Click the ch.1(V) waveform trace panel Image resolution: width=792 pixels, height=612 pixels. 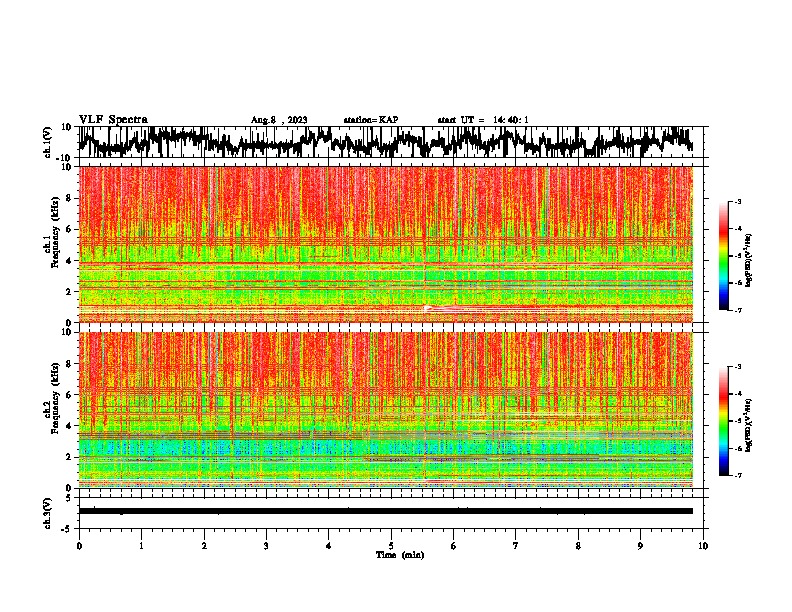(391, 142)
